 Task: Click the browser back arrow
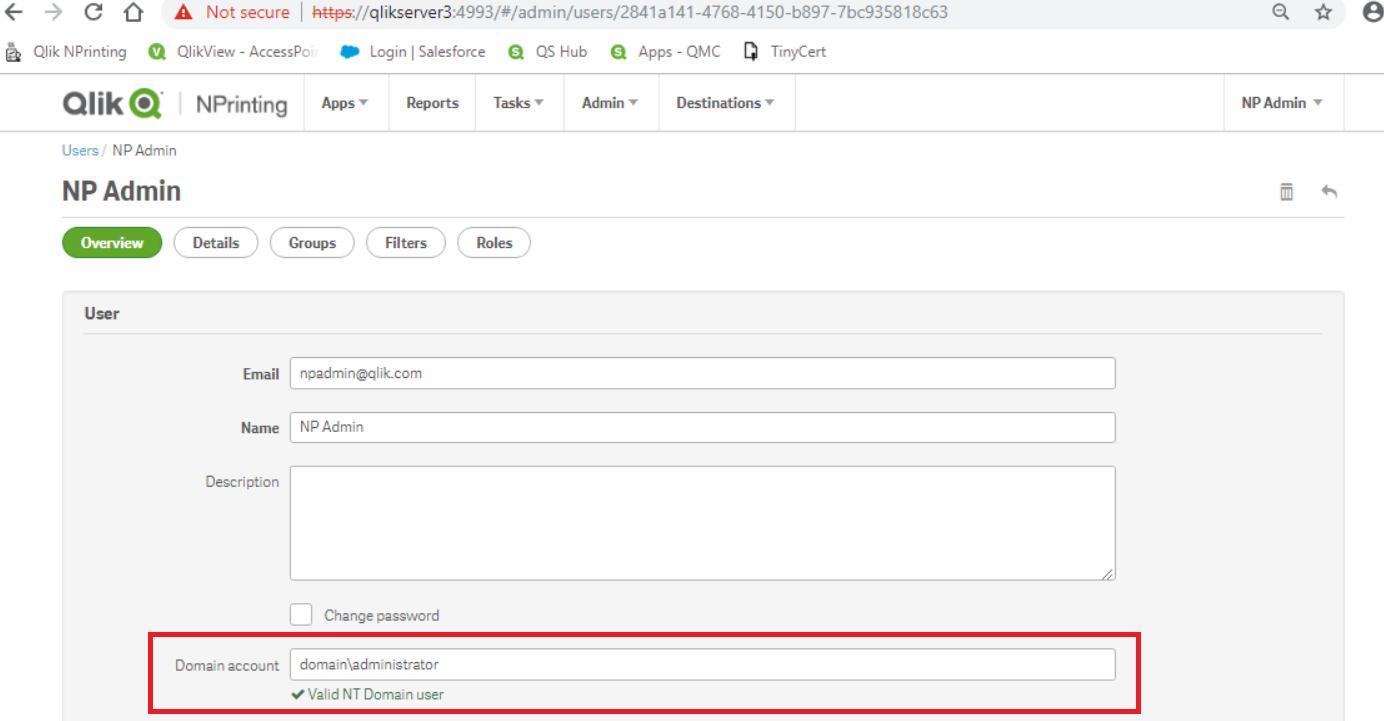point(14,12)
